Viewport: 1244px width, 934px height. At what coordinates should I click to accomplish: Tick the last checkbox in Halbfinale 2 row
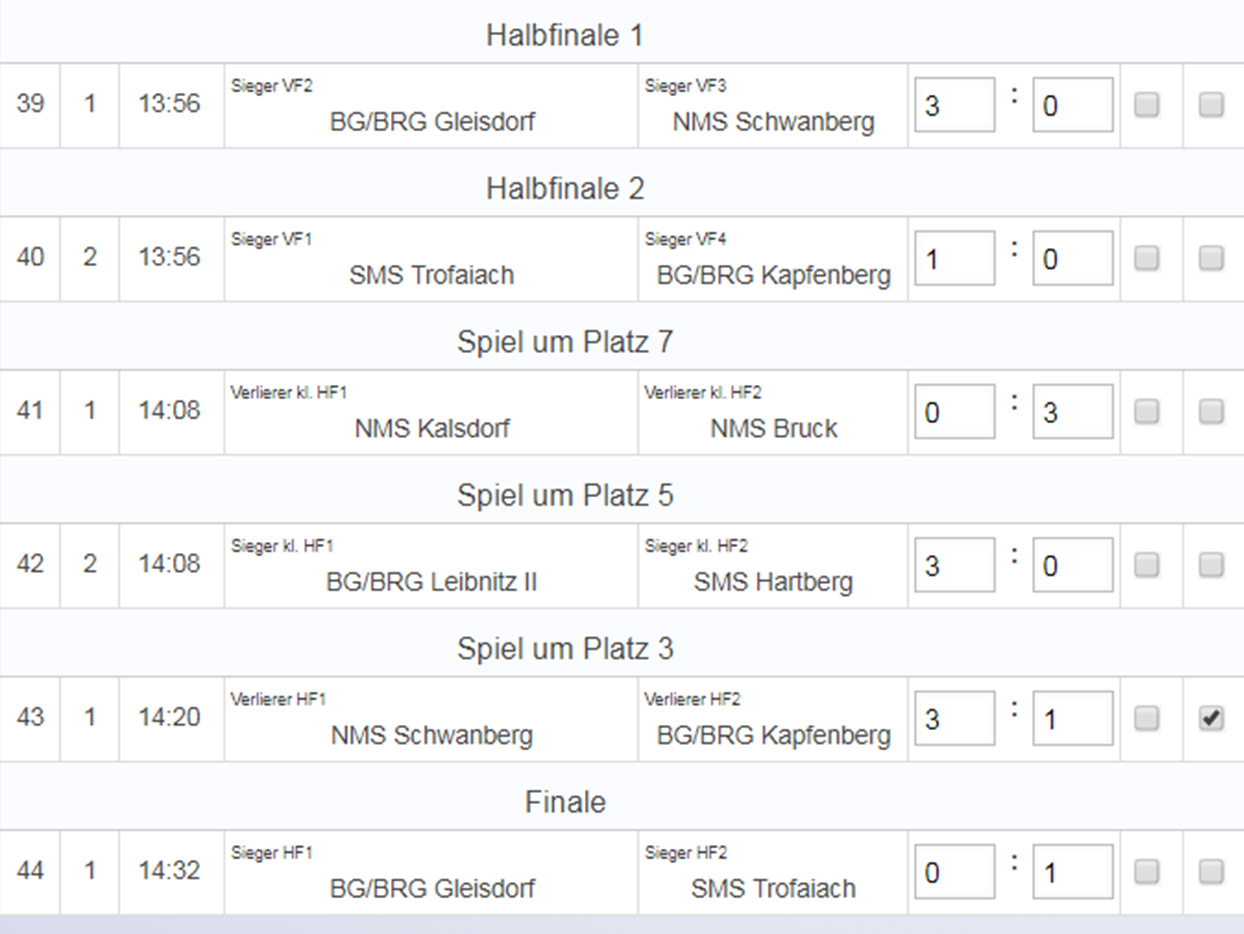1210,259
